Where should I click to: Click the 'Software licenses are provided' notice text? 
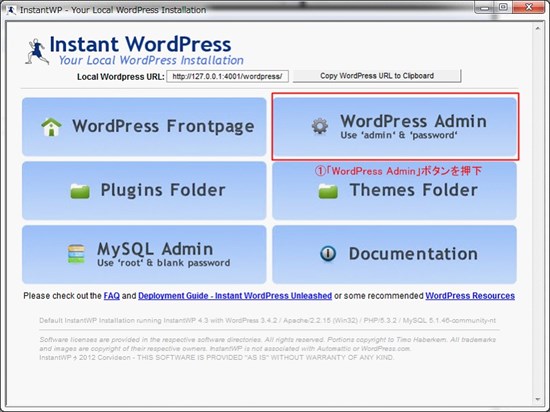pos(268,344)
